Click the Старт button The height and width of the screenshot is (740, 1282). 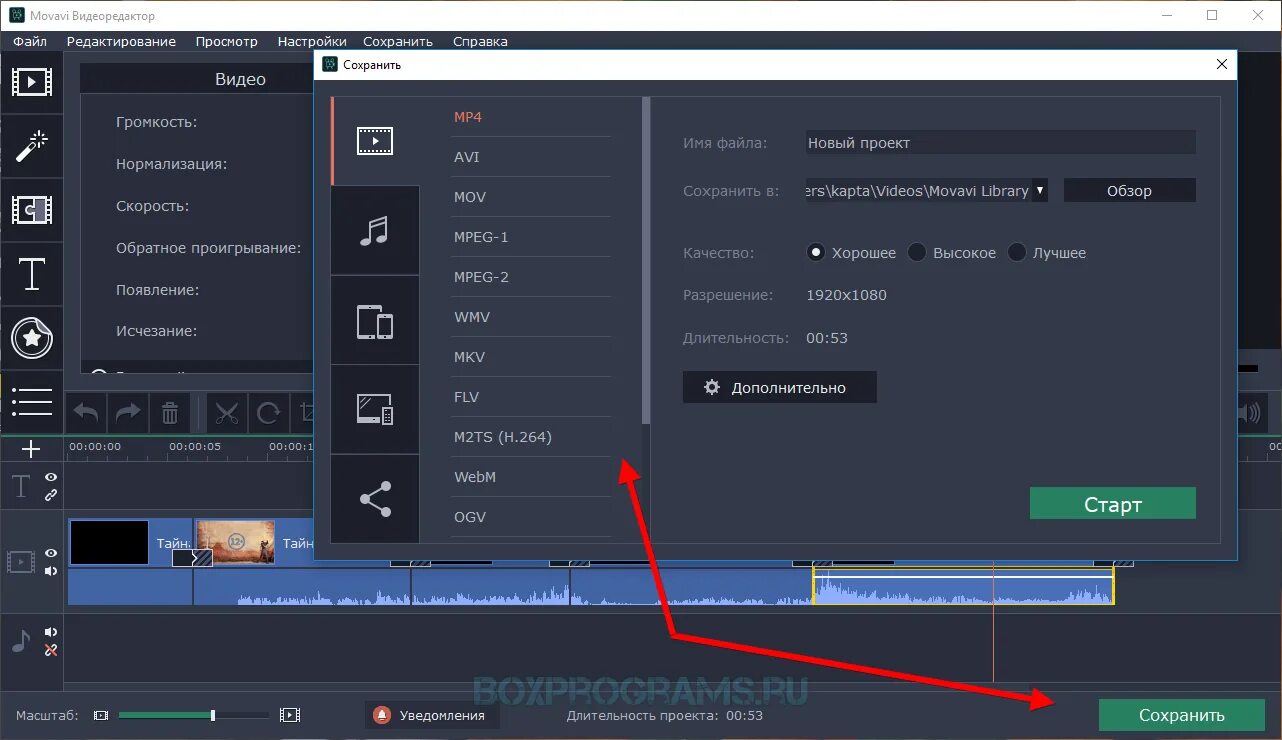1112,504
